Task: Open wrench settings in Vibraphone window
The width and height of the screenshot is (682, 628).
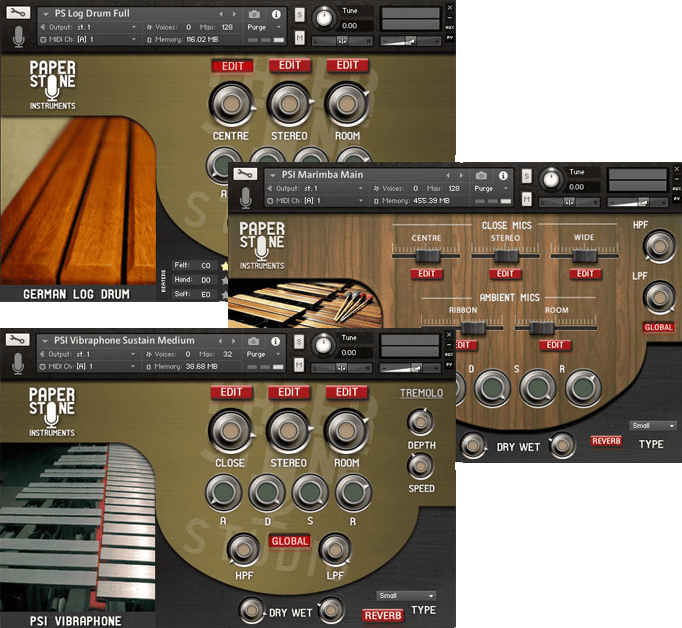Action: (x=17, y=339)
